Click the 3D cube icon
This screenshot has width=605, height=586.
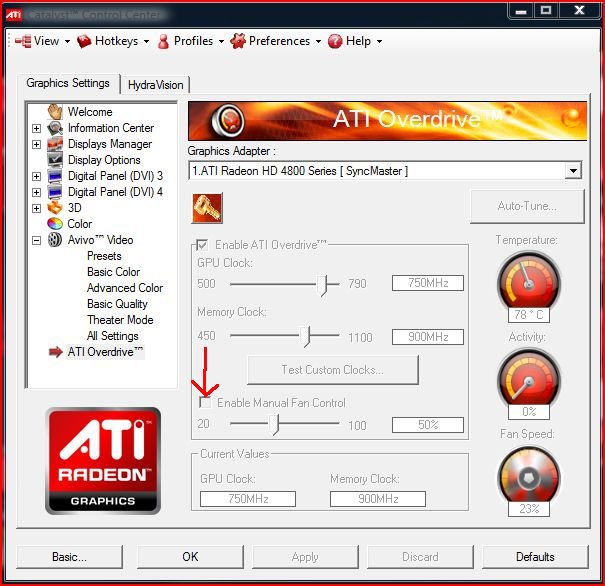[x=55, y=208]
